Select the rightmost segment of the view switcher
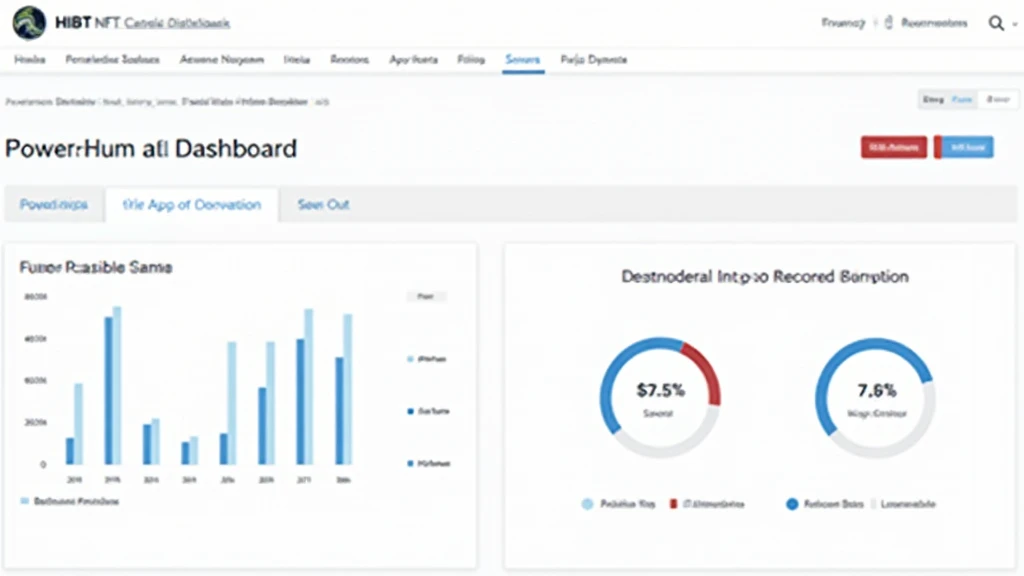This screenshot has width=1024, height=576. click(995, 99)
